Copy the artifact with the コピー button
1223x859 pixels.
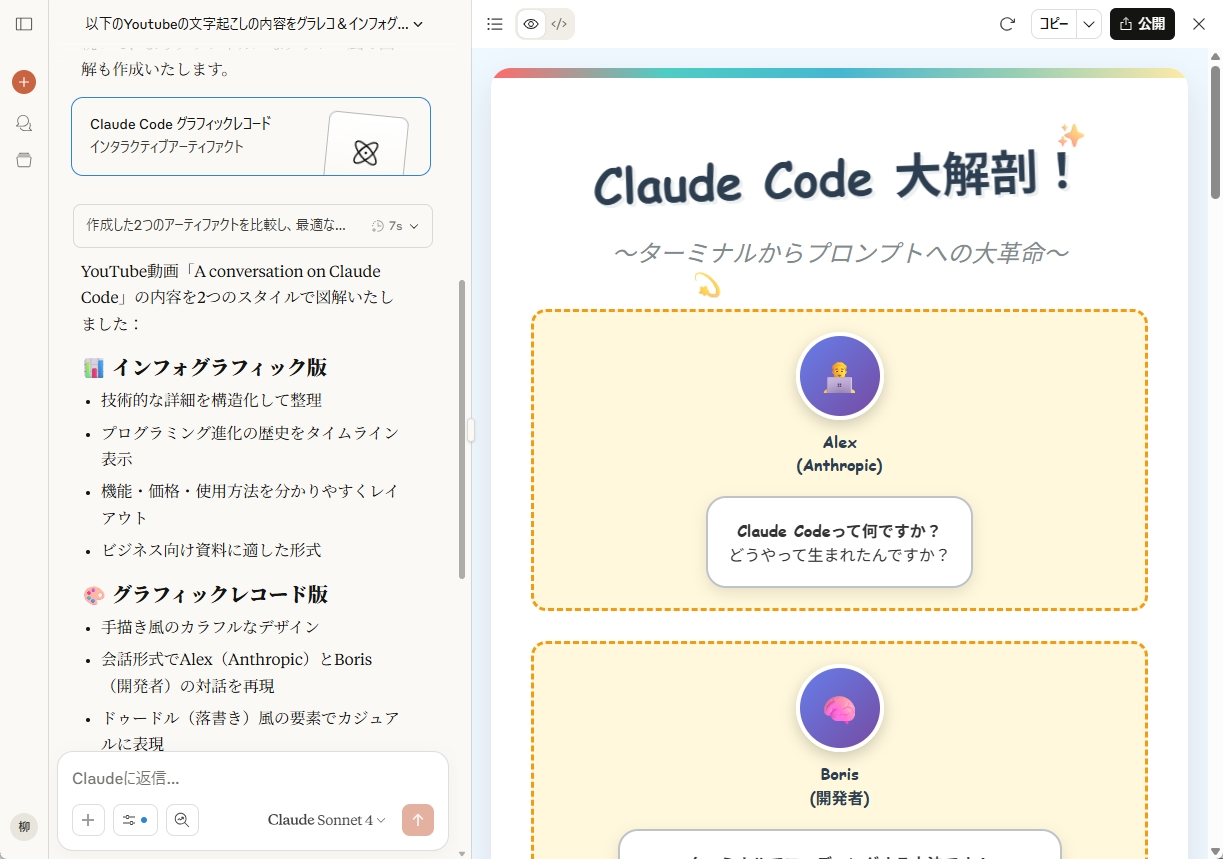coord(1052,24)
